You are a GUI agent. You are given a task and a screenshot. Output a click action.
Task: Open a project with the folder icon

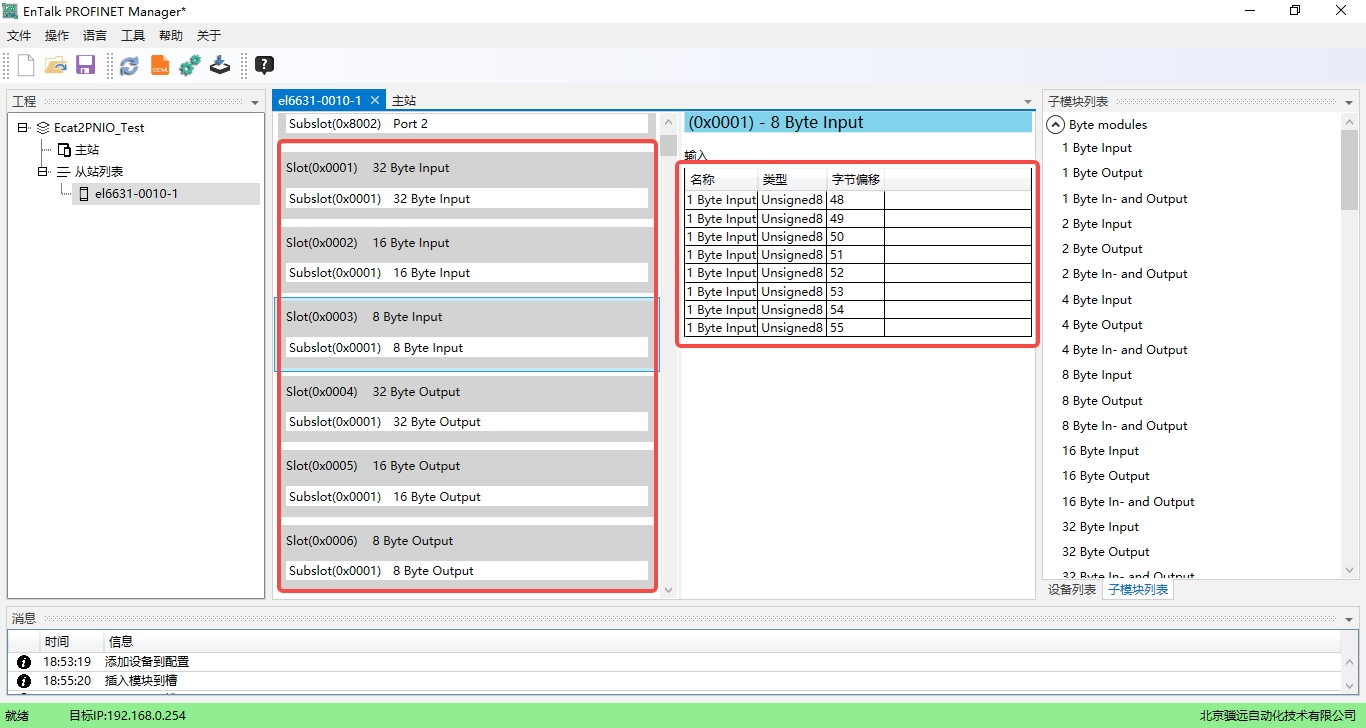pos(56,66)
